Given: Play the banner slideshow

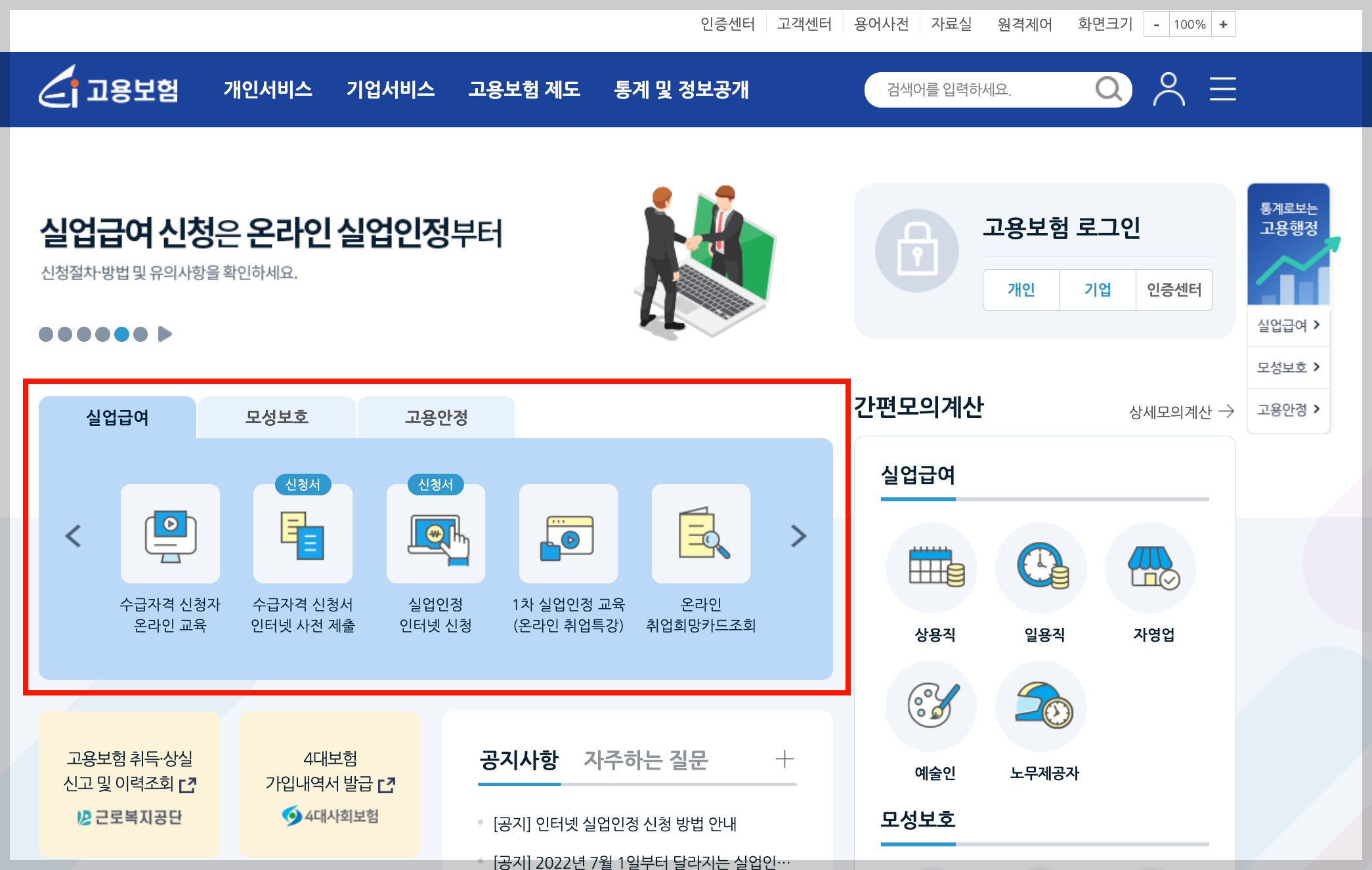Looking at the screenshot, I should point(165,334).
